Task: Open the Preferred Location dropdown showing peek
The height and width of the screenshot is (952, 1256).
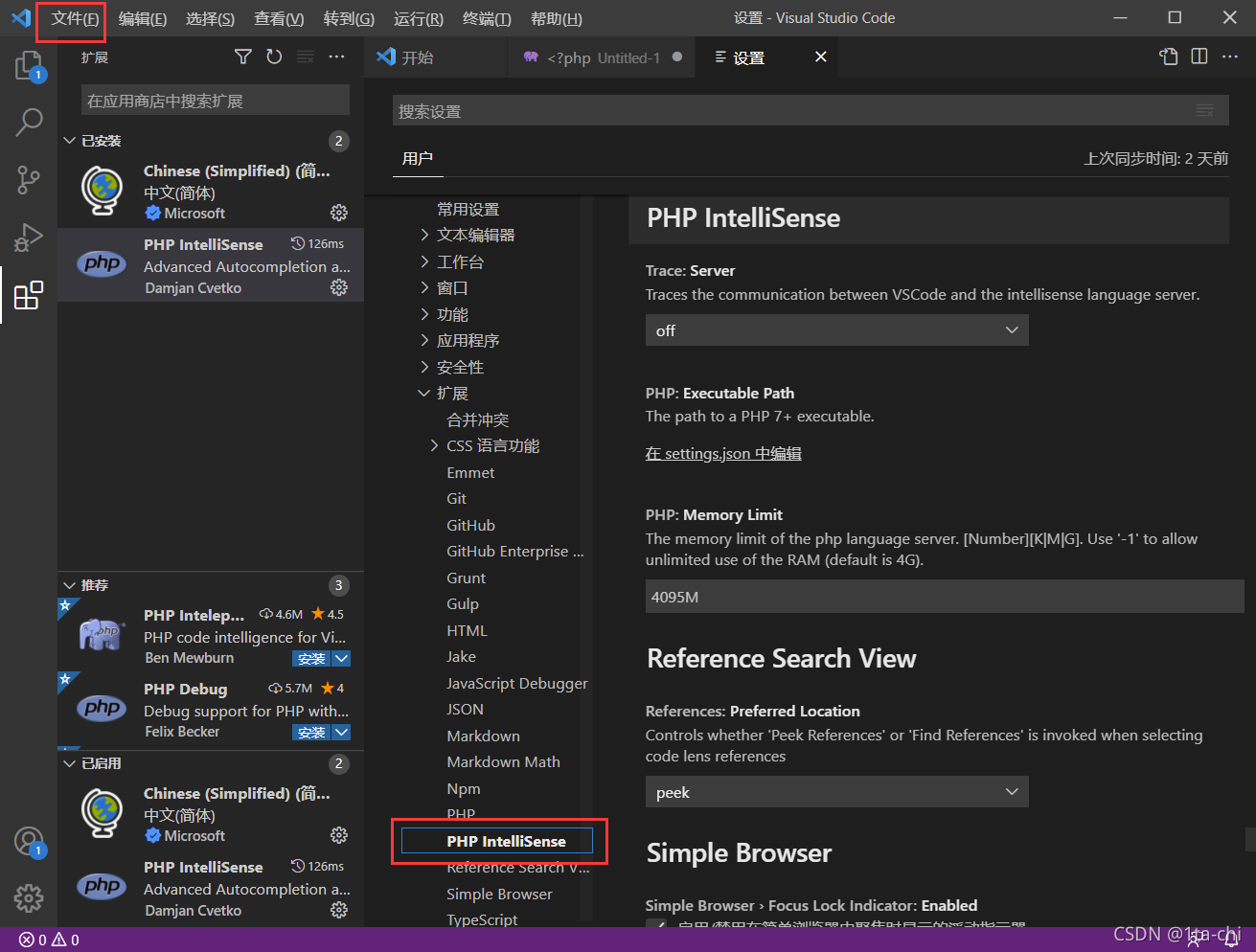Action: point(837,792)
